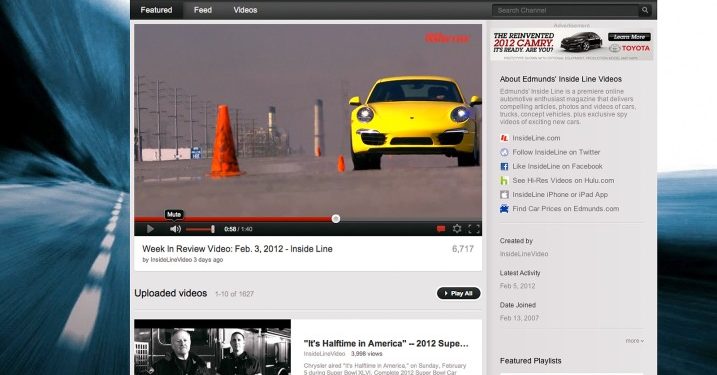Click the Search Channel input field
Viewport: 717px width, 375px height.
pyautogui.click(x=565, y=10)
